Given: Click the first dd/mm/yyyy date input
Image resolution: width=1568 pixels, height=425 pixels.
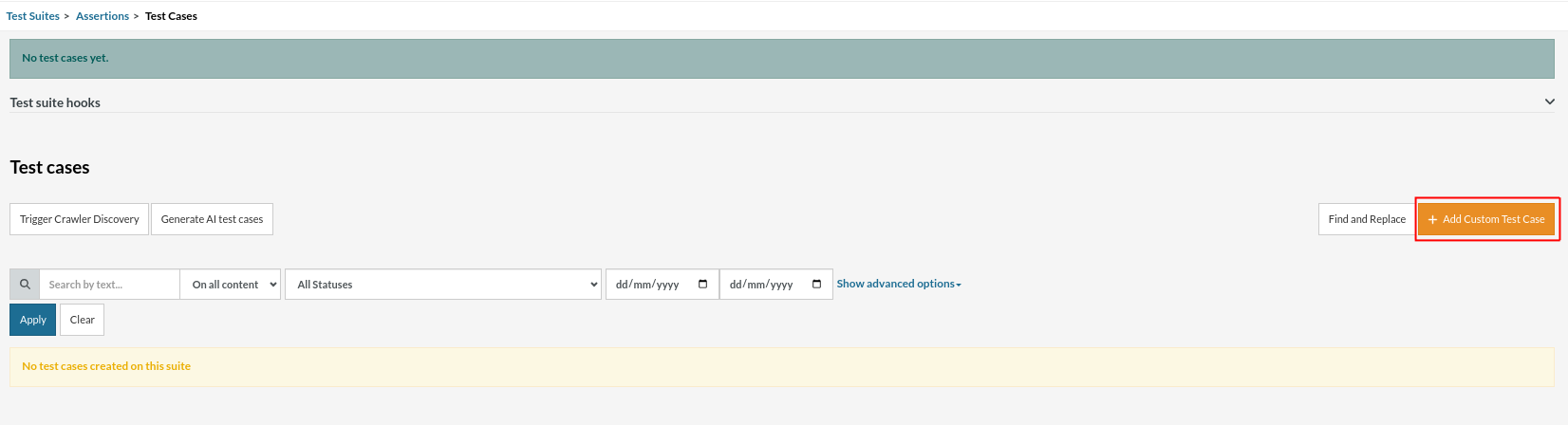Looking at the screenshot, I should pyautogui.click(x=650, y=285).
